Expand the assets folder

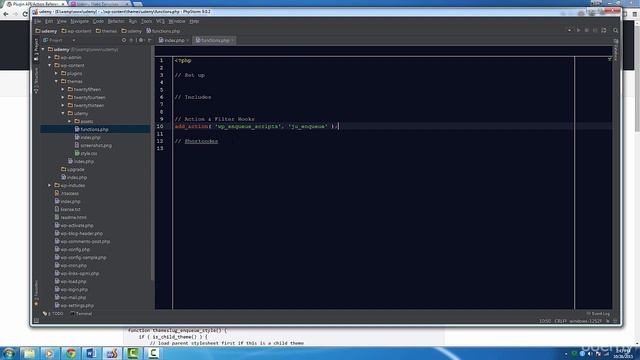[x=69, y=121]
